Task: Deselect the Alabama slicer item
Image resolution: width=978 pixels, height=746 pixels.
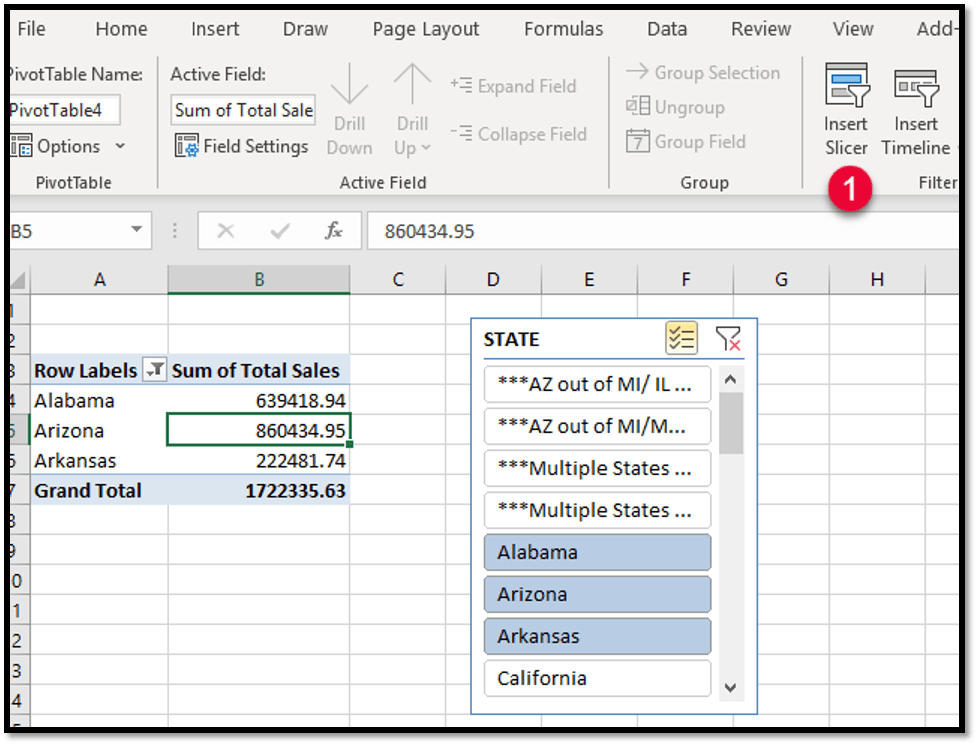Action: (597, 552)
